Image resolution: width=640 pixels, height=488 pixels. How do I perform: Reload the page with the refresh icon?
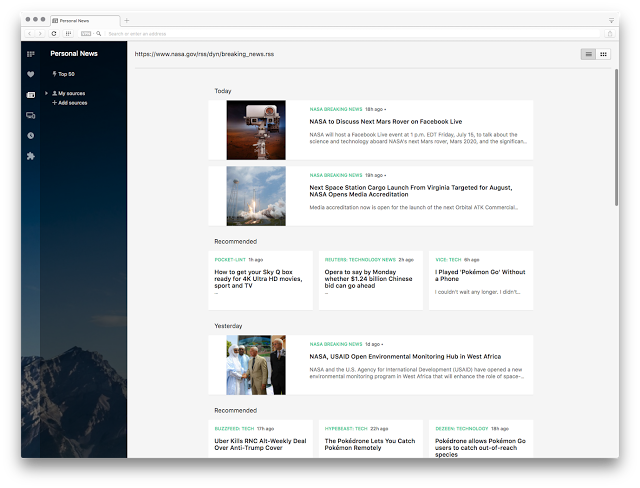point(54,33)
